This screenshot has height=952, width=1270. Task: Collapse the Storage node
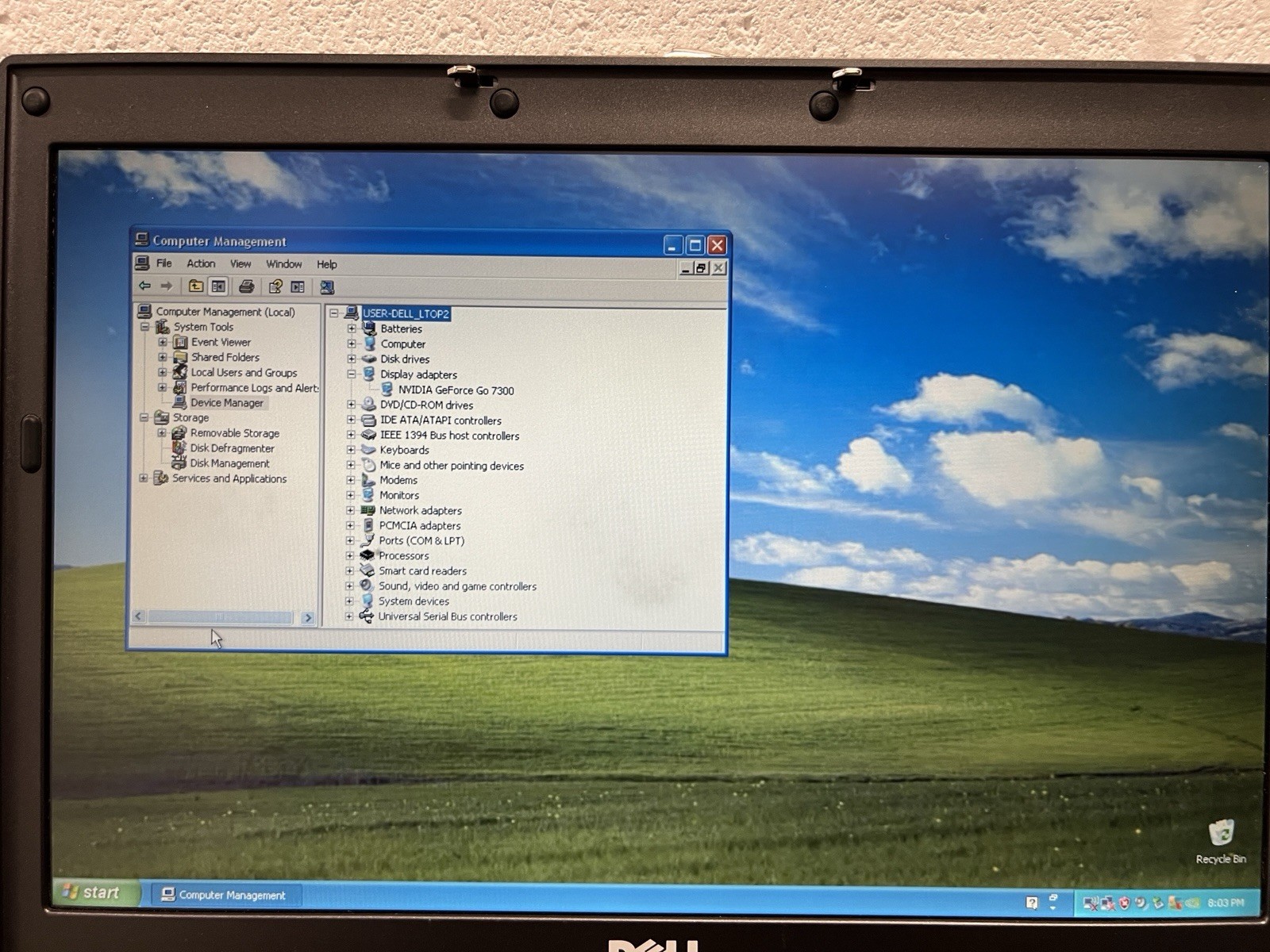pos(144,417)
